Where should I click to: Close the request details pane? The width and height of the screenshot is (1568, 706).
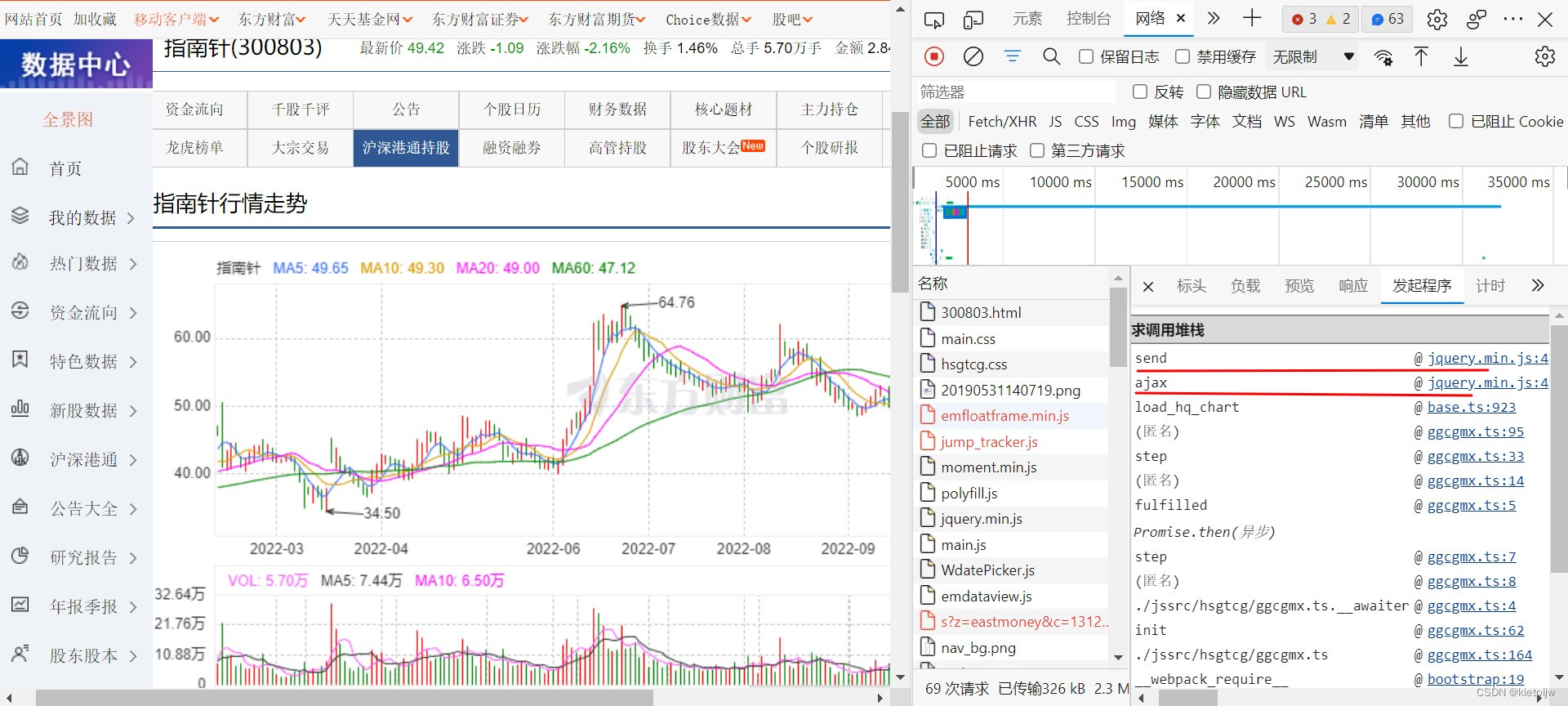tap(1148, 287)
